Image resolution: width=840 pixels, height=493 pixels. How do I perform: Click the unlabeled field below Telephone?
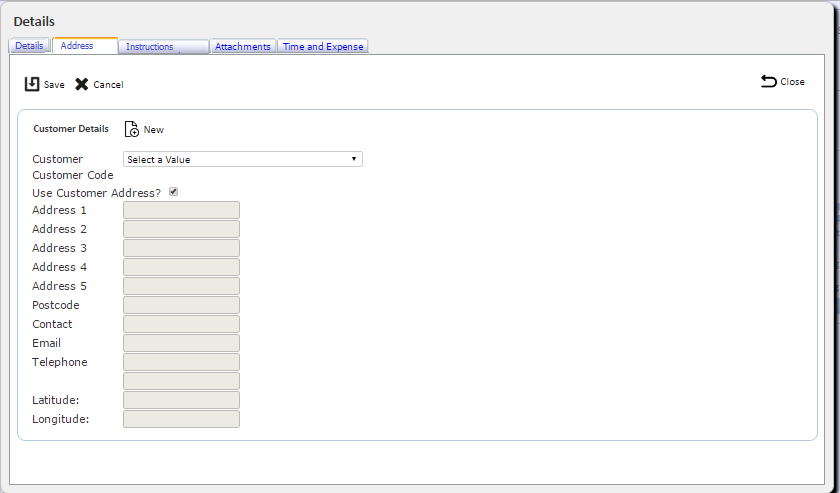point(182,381)
